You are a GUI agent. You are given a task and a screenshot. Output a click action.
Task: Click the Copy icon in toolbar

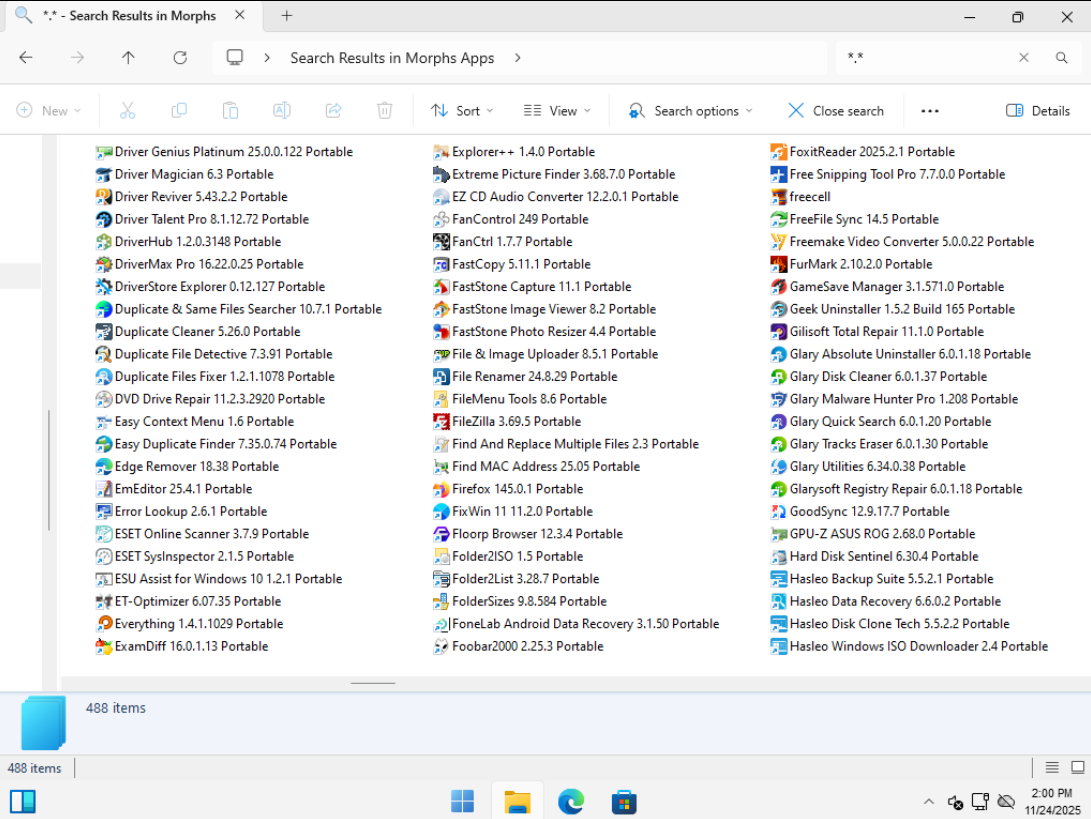(179, 111)
